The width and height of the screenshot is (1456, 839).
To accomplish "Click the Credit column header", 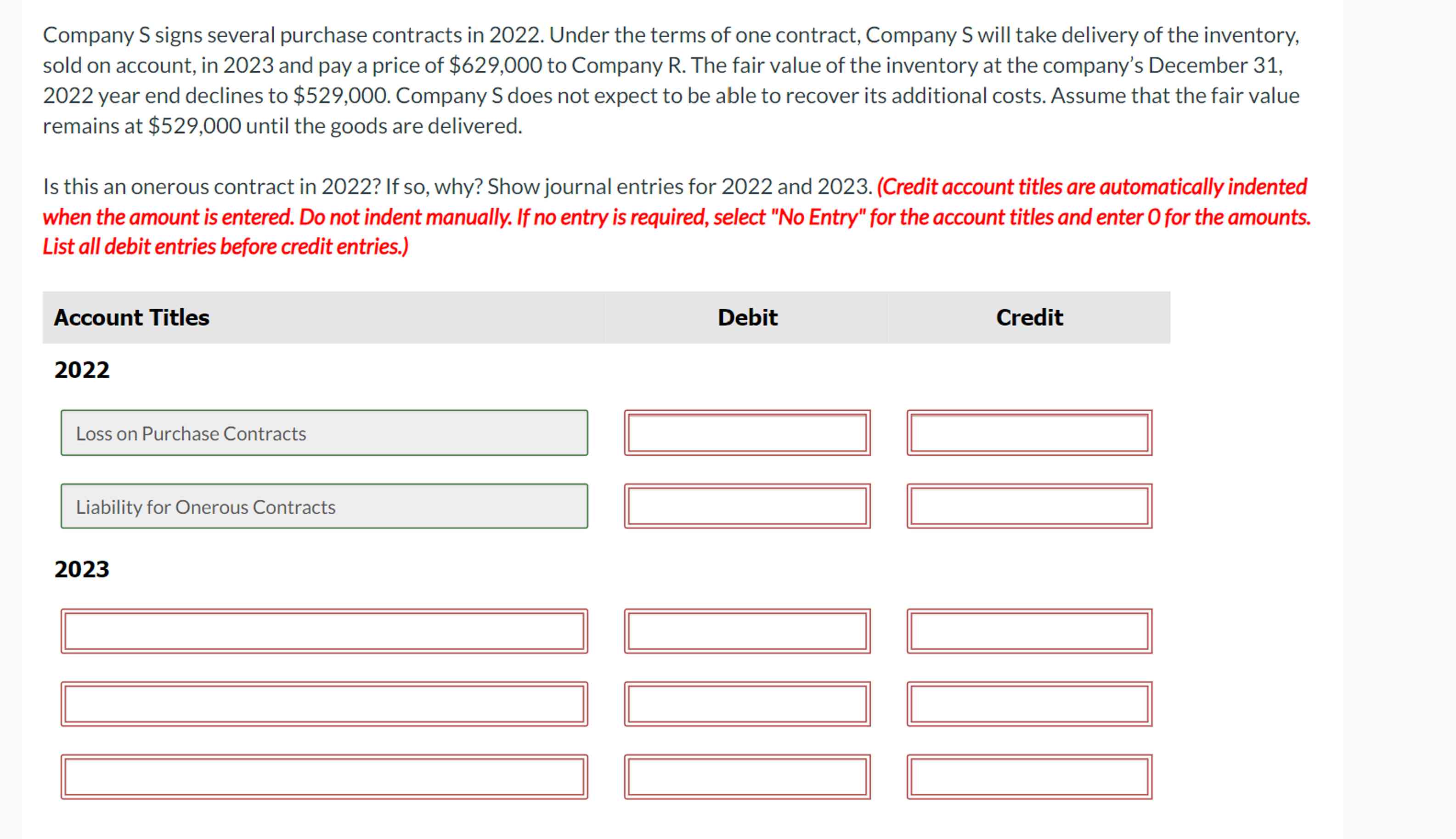I will tap(1029, 317).
